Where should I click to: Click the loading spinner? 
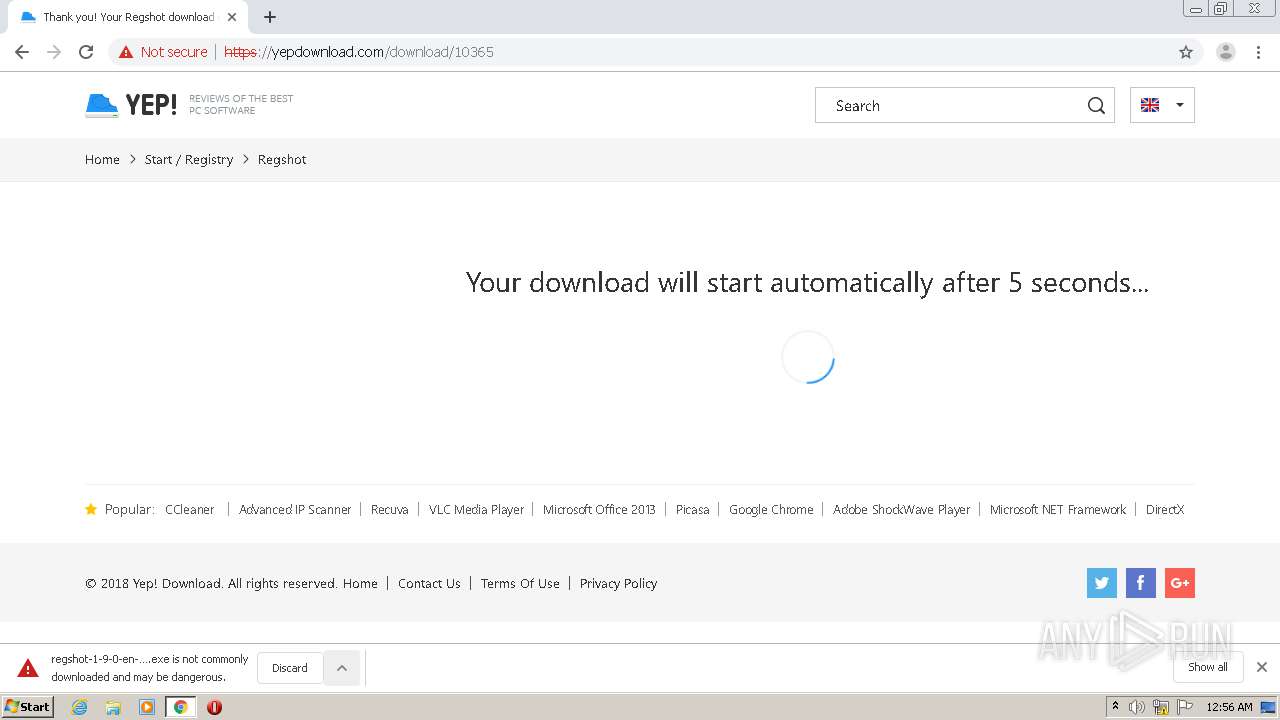click(x=807, y=358)
